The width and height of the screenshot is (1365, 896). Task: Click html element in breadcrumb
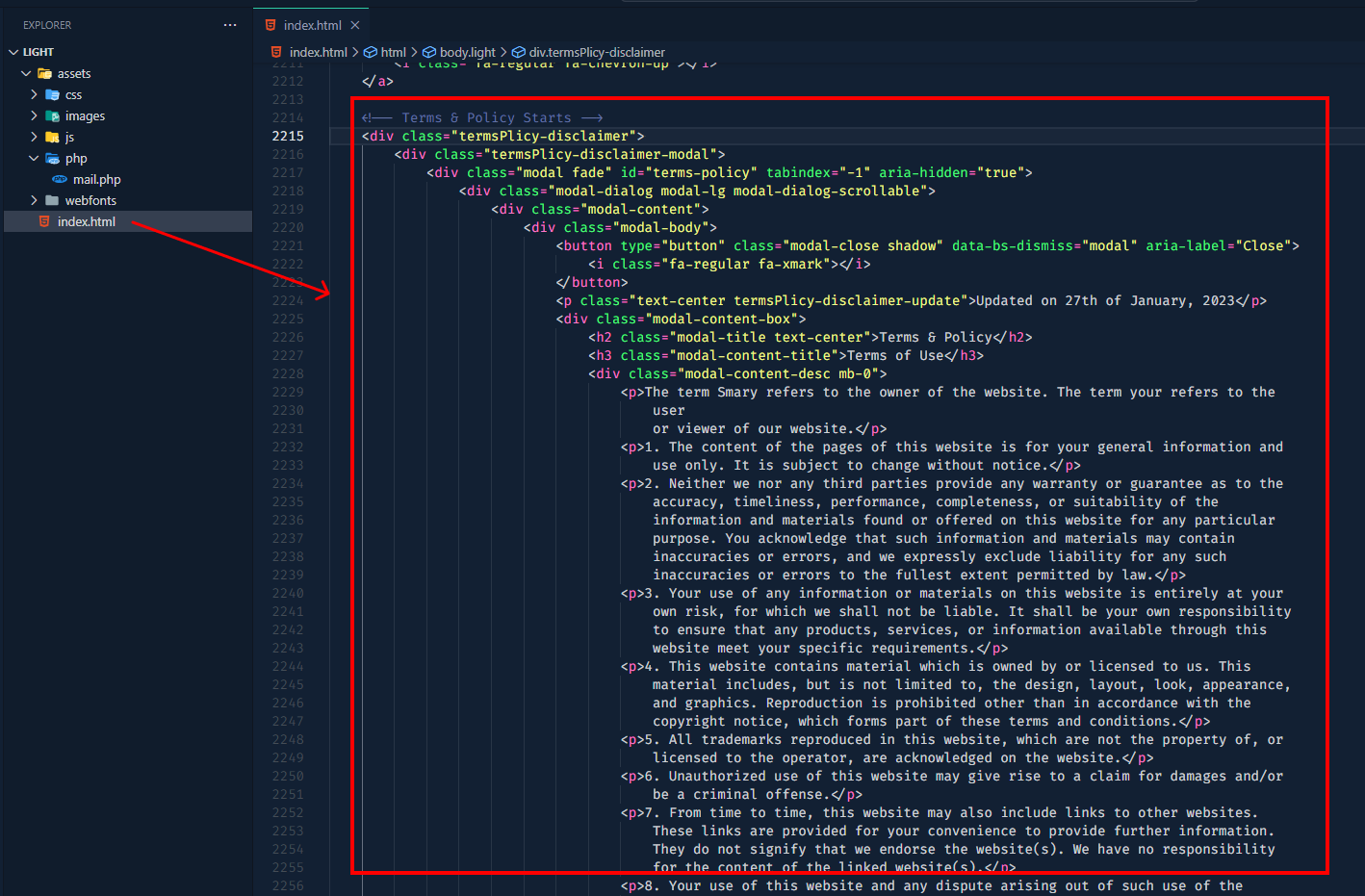(393, 52)
